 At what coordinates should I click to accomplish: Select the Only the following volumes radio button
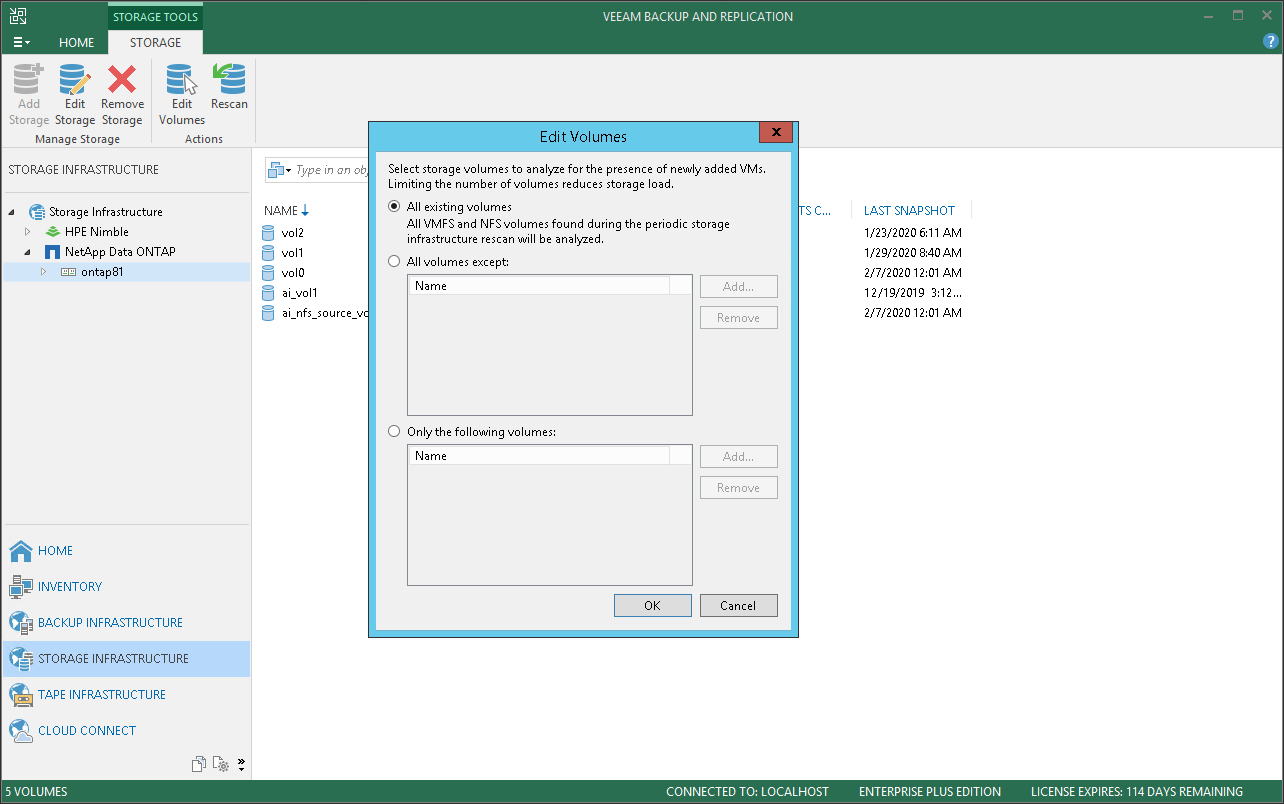(x=394, y=432)
